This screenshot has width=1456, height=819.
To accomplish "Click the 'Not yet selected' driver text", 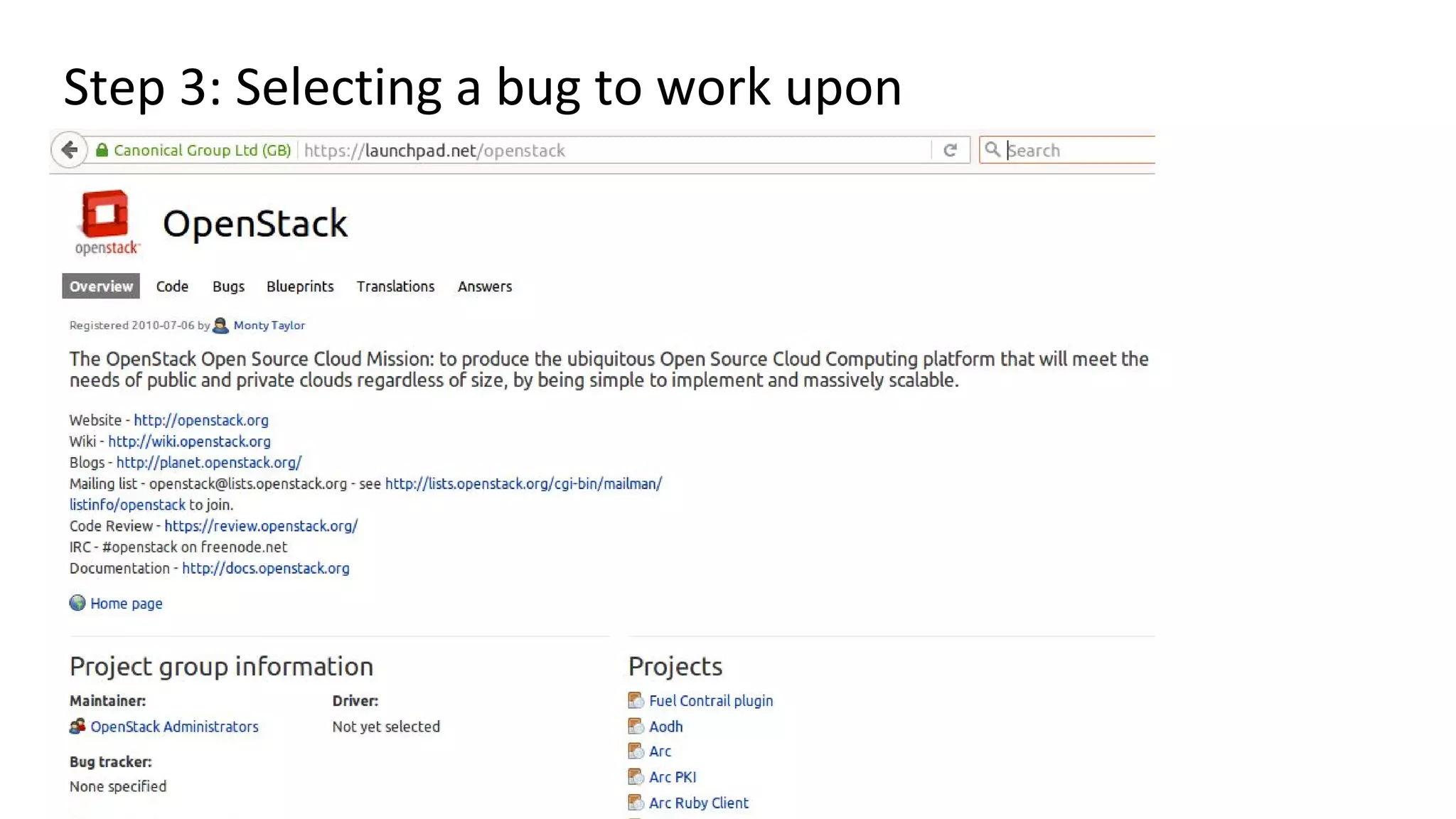I will [386, 727].
